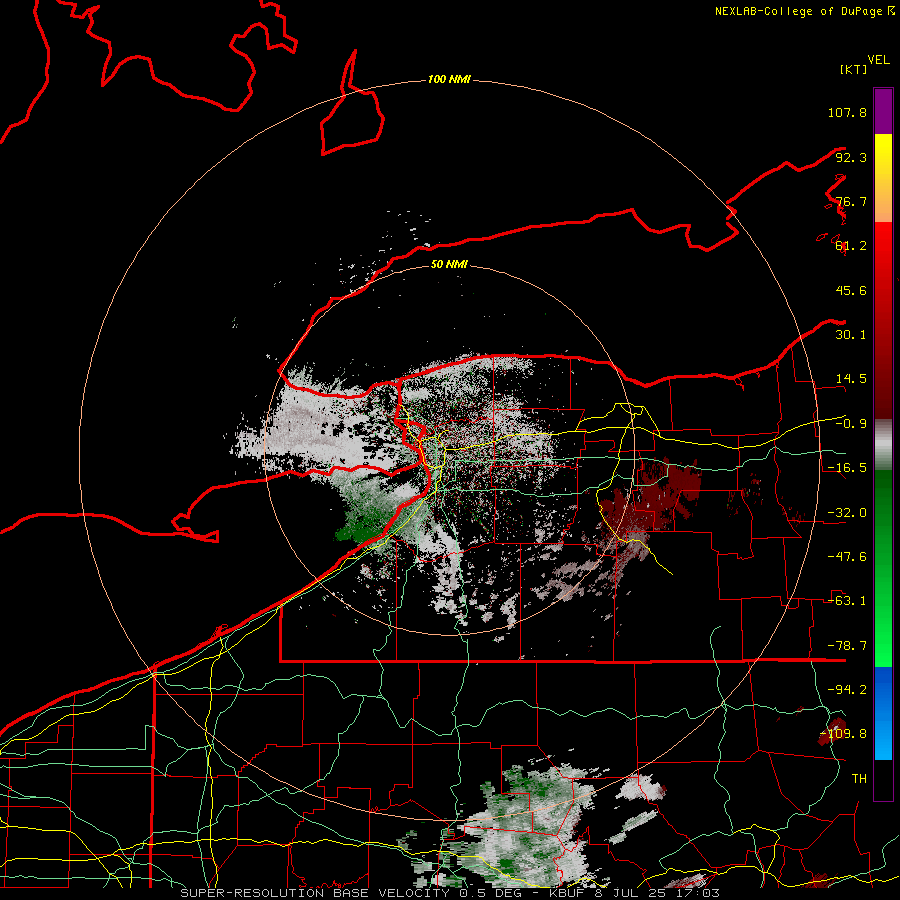Select the -16.5 legend value
The image size is (900, 900).
[x=847, y=468]
